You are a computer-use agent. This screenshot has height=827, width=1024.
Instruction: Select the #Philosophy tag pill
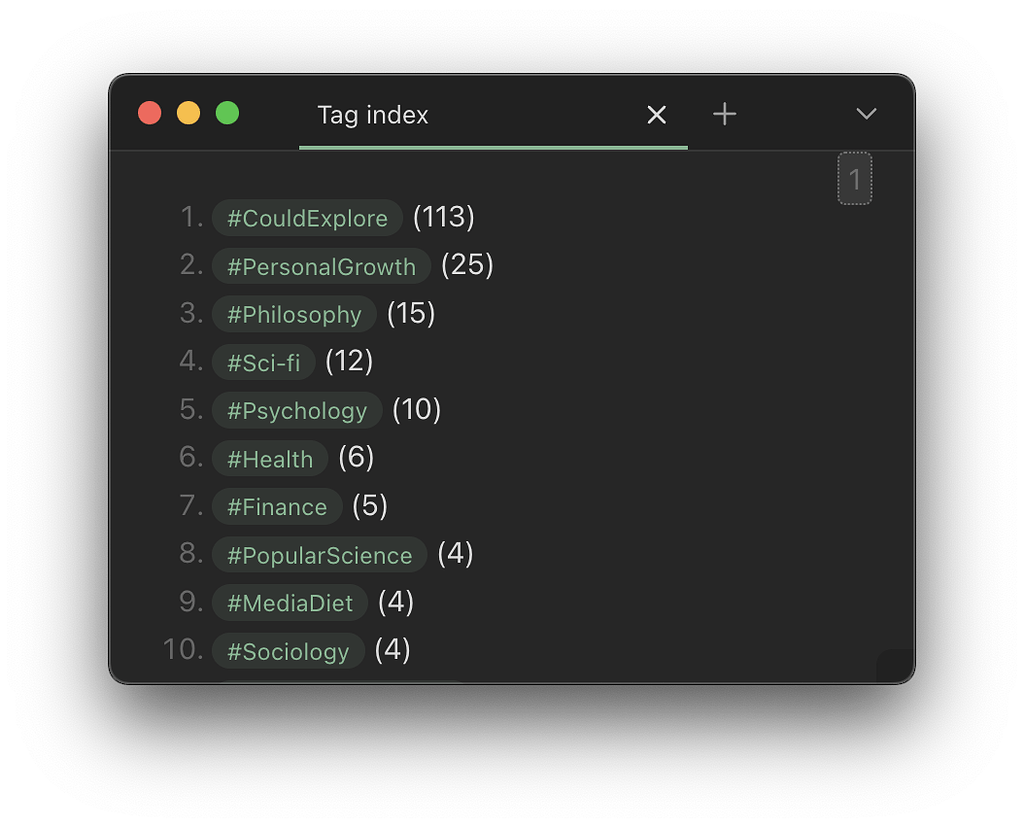tap(294, 314)
